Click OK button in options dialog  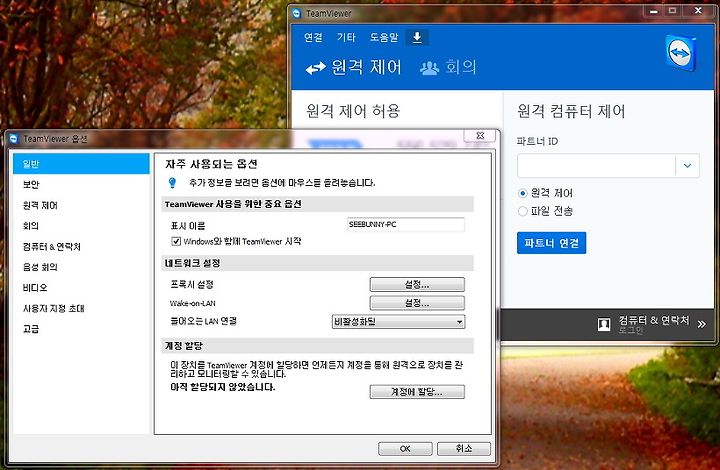click(x=405, y=448)
